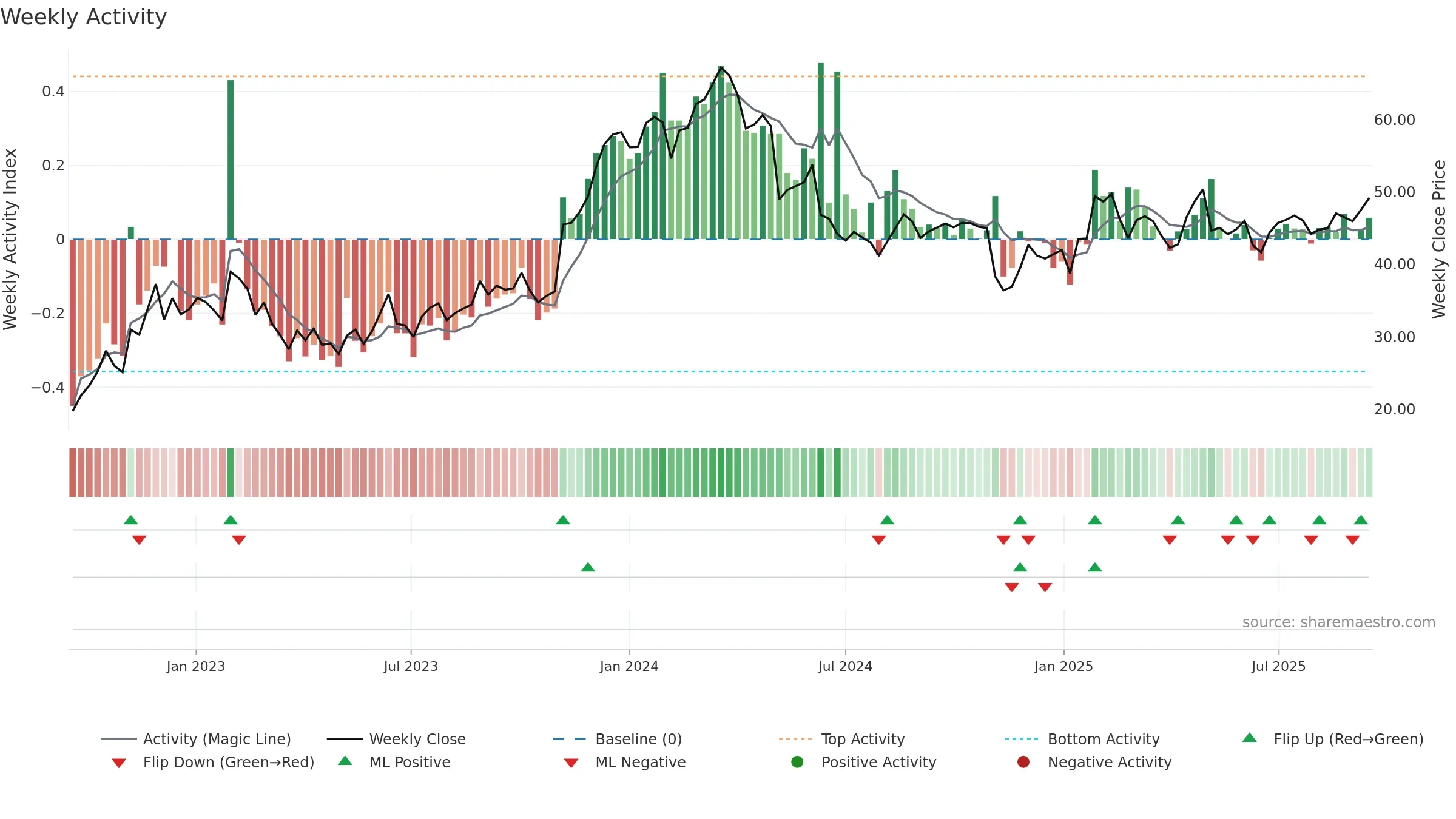This screenshot has height=819, width=1456.
Task: Click the Weekly Close Price axis title
Action: pos(1439,239)
